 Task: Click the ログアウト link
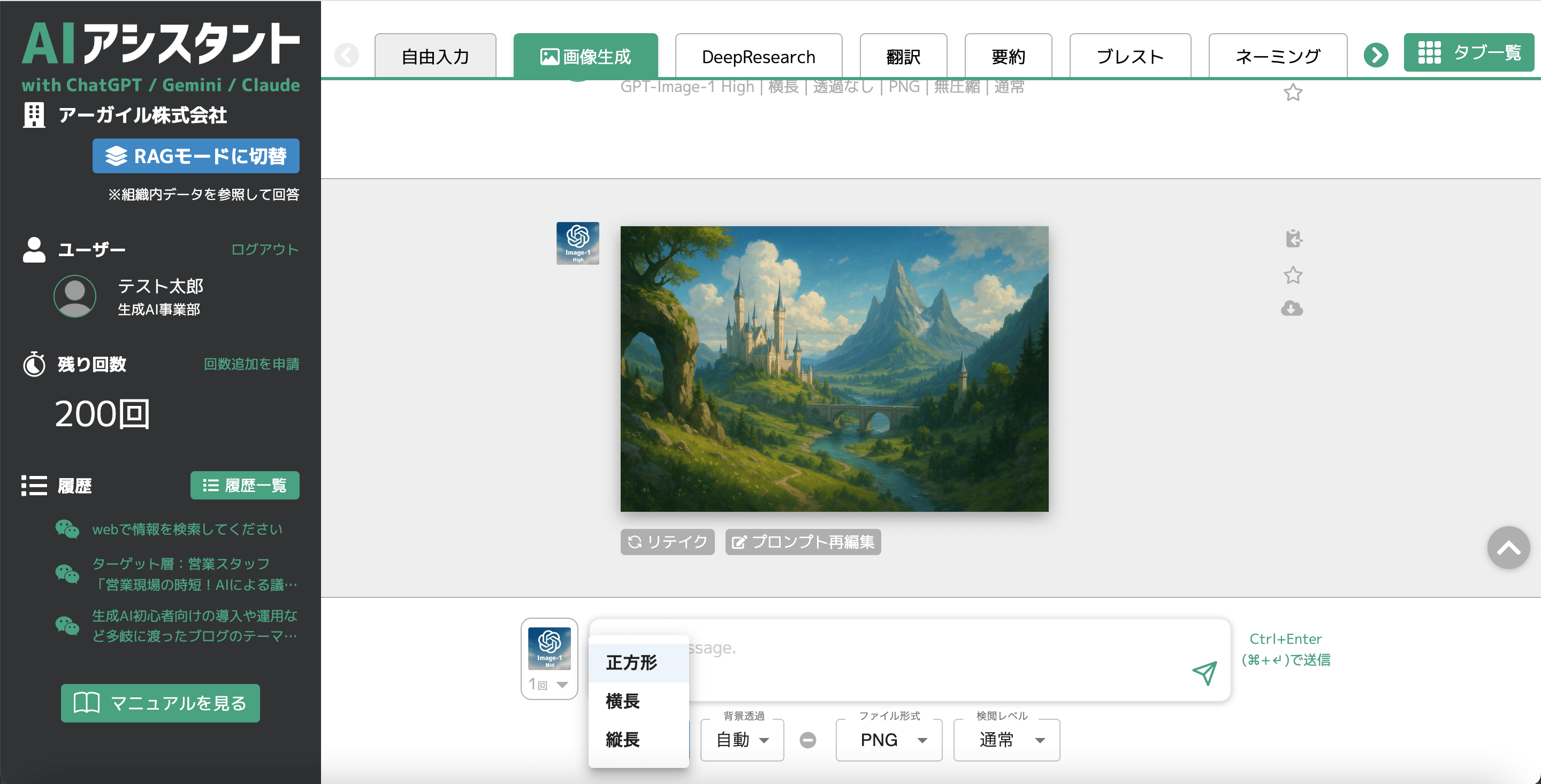(264, 249)
